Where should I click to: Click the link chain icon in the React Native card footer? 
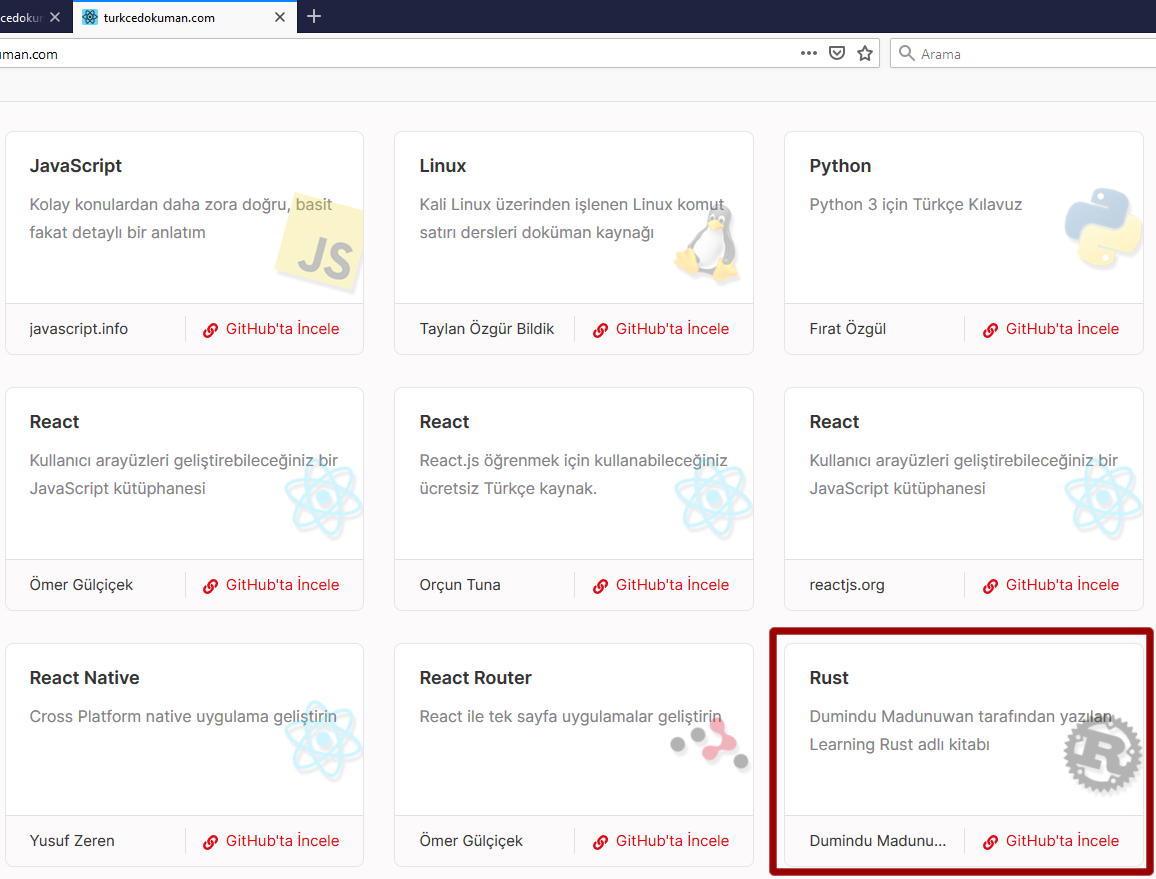coord(211,841)
